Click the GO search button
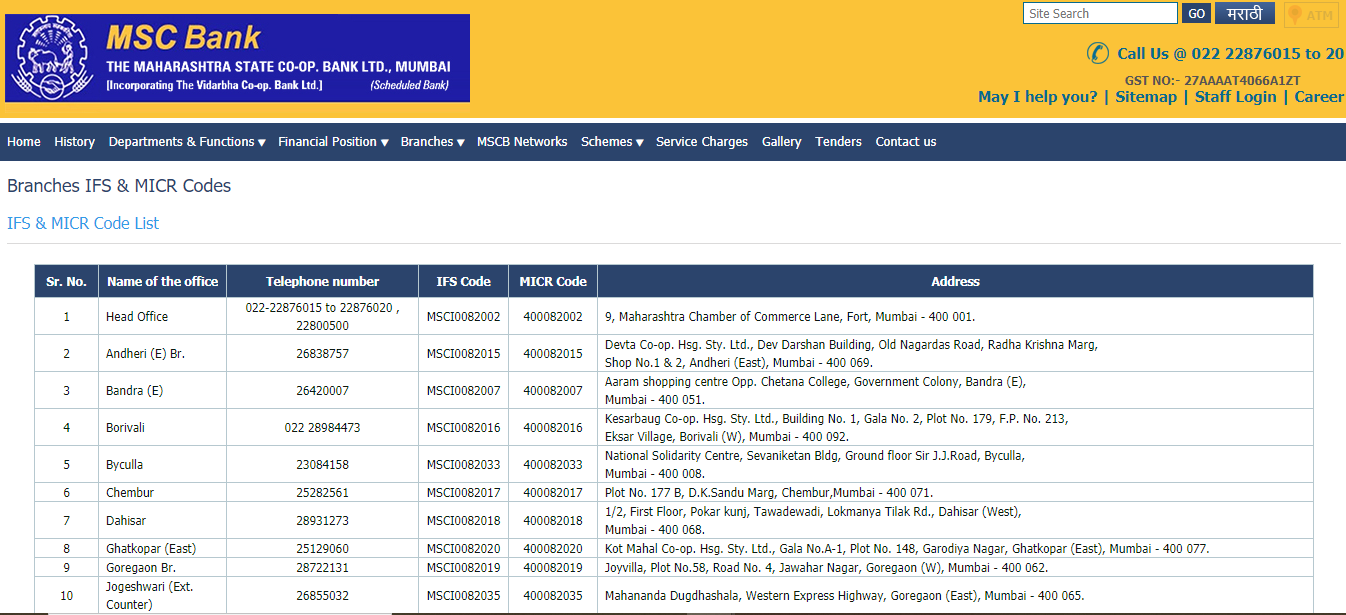 tap(1196, 13)
